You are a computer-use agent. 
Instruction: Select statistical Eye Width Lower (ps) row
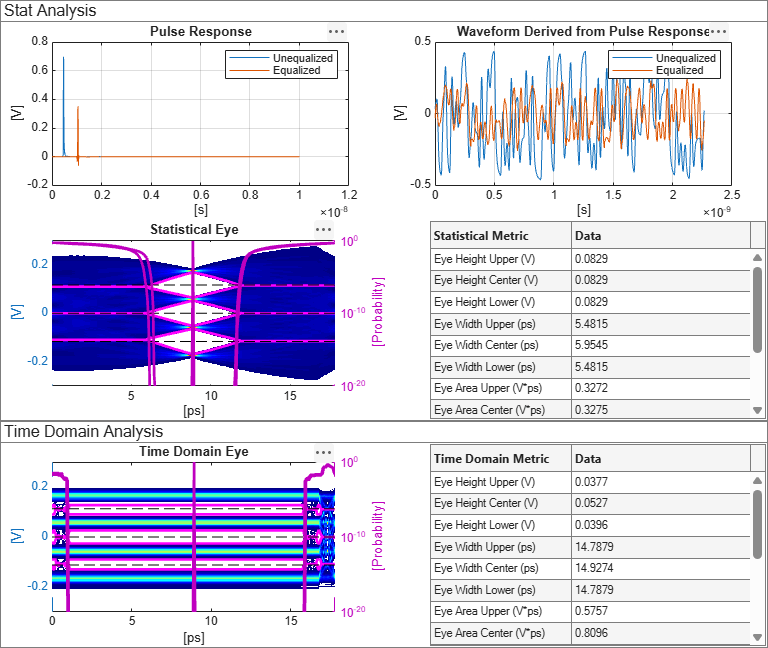590,367
